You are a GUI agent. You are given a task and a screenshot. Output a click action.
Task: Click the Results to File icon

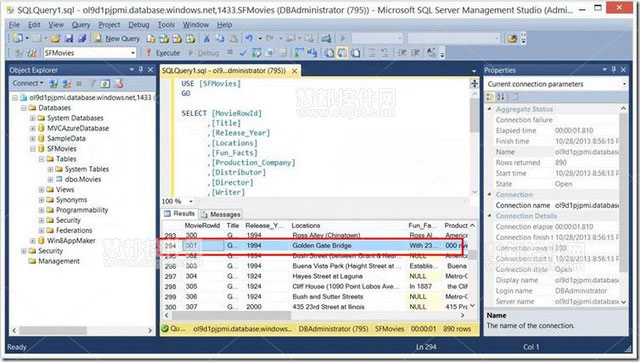(356, 53)
